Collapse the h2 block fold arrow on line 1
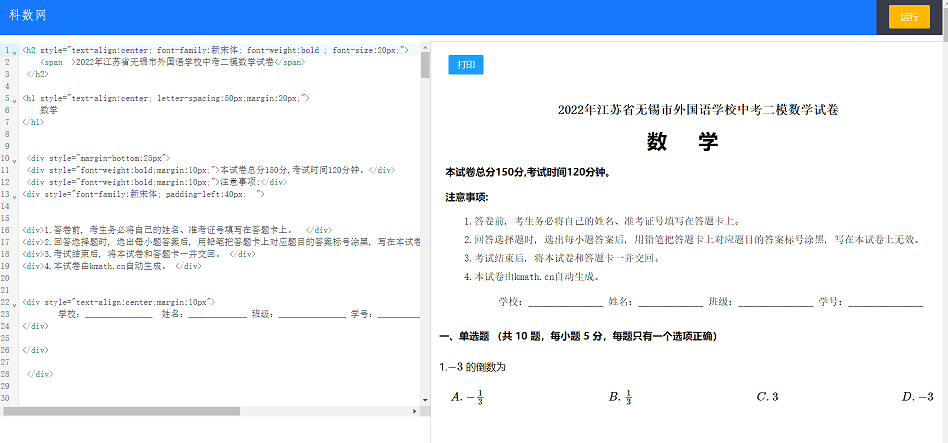 coord(15,52)
